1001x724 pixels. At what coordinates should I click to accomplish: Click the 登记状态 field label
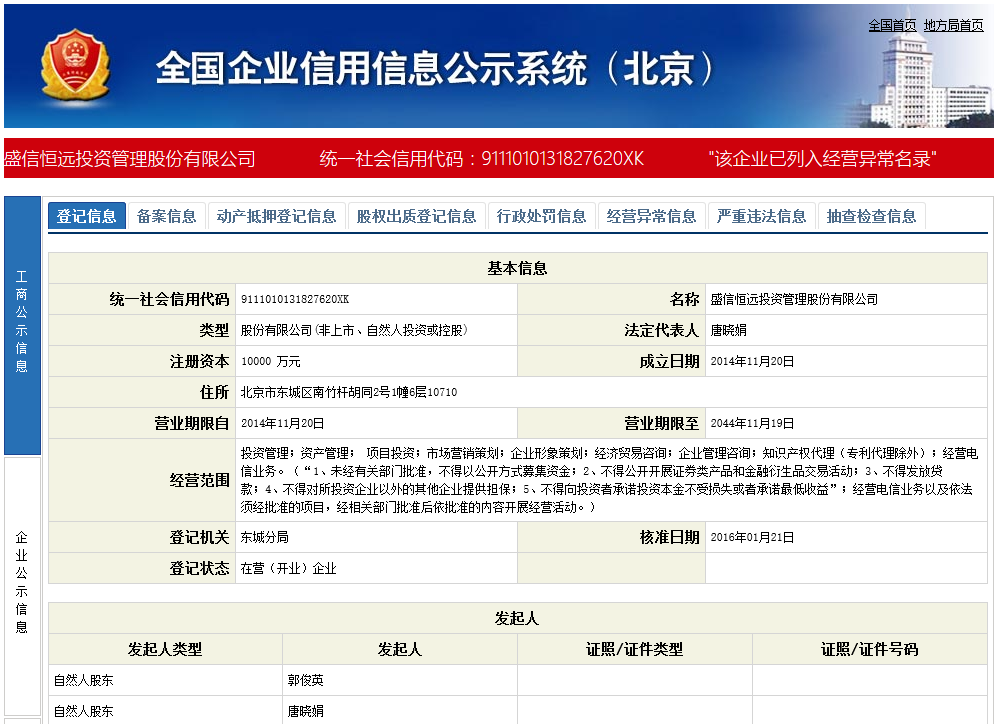click(x=199, y=568)
